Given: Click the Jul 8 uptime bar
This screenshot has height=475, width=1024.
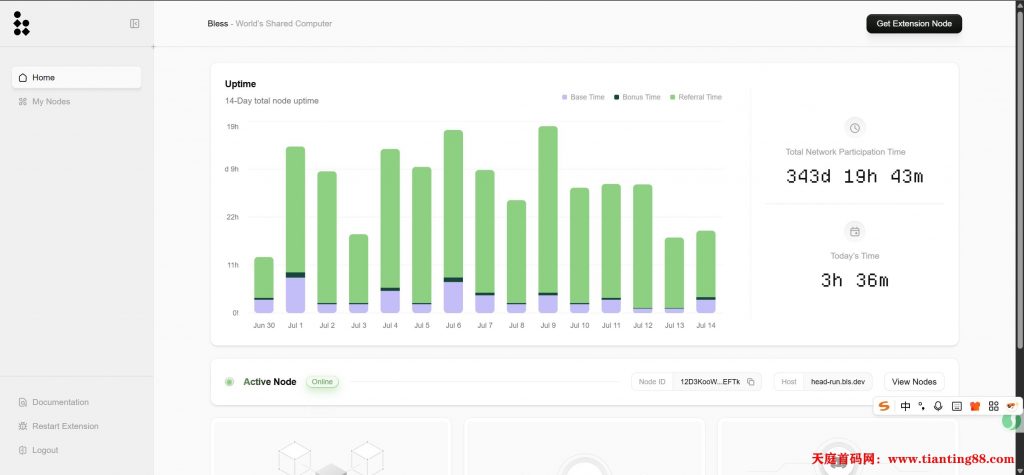Looking at the screenshot, I should [x=517, y=256].
